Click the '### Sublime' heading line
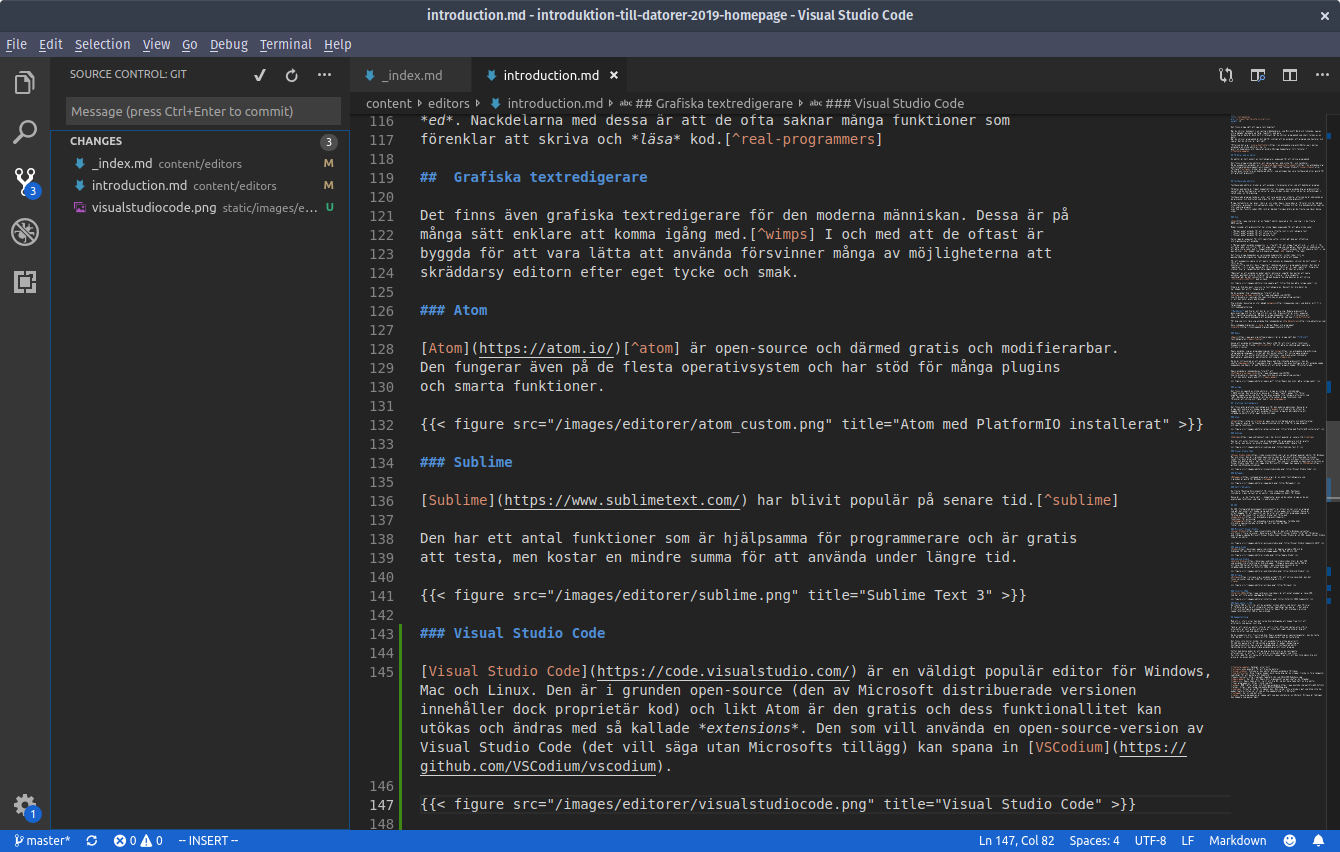This screenshot has height=852, width=1340. coord(466,462)
